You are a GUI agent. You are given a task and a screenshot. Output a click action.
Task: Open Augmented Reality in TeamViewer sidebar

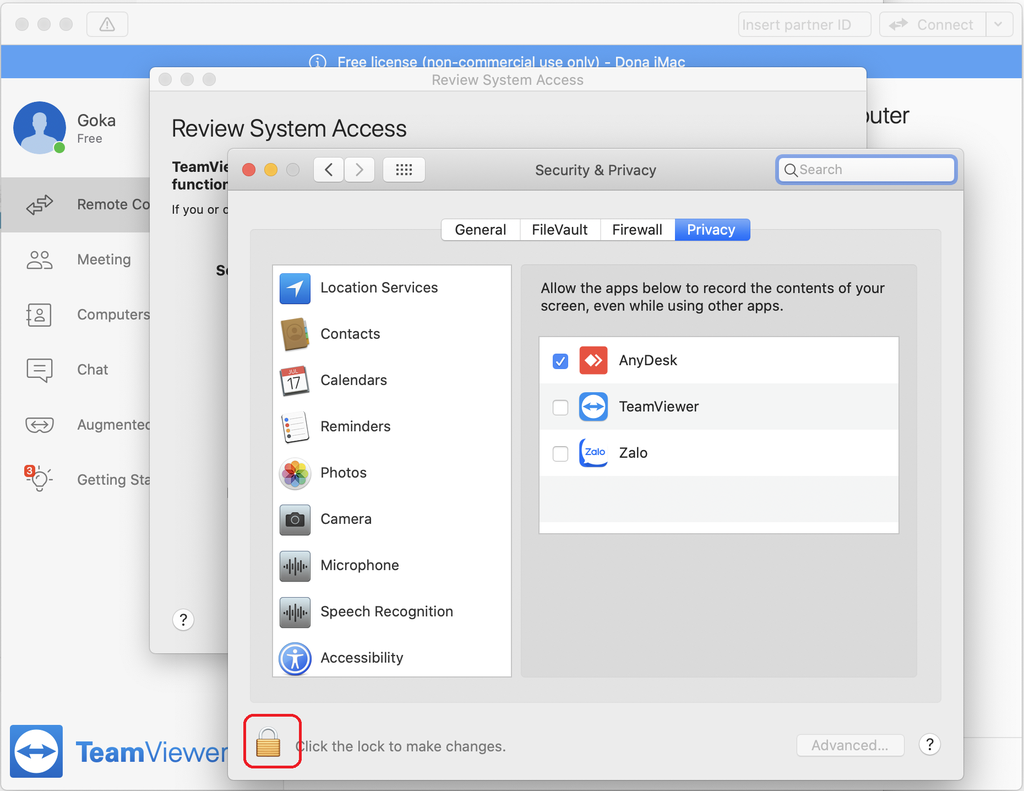click(76, 425)
